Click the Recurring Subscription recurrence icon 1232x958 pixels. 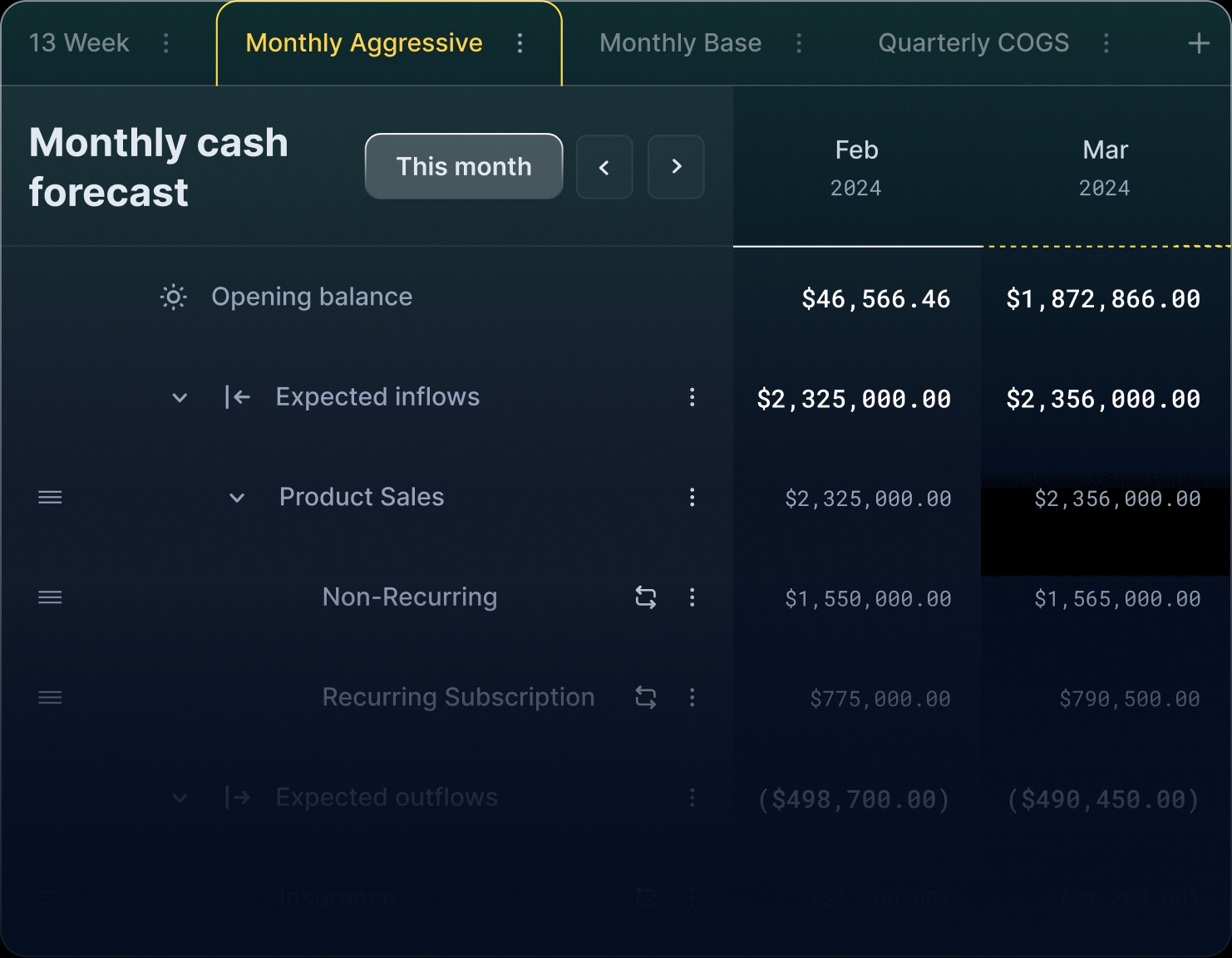pos(646,698)
